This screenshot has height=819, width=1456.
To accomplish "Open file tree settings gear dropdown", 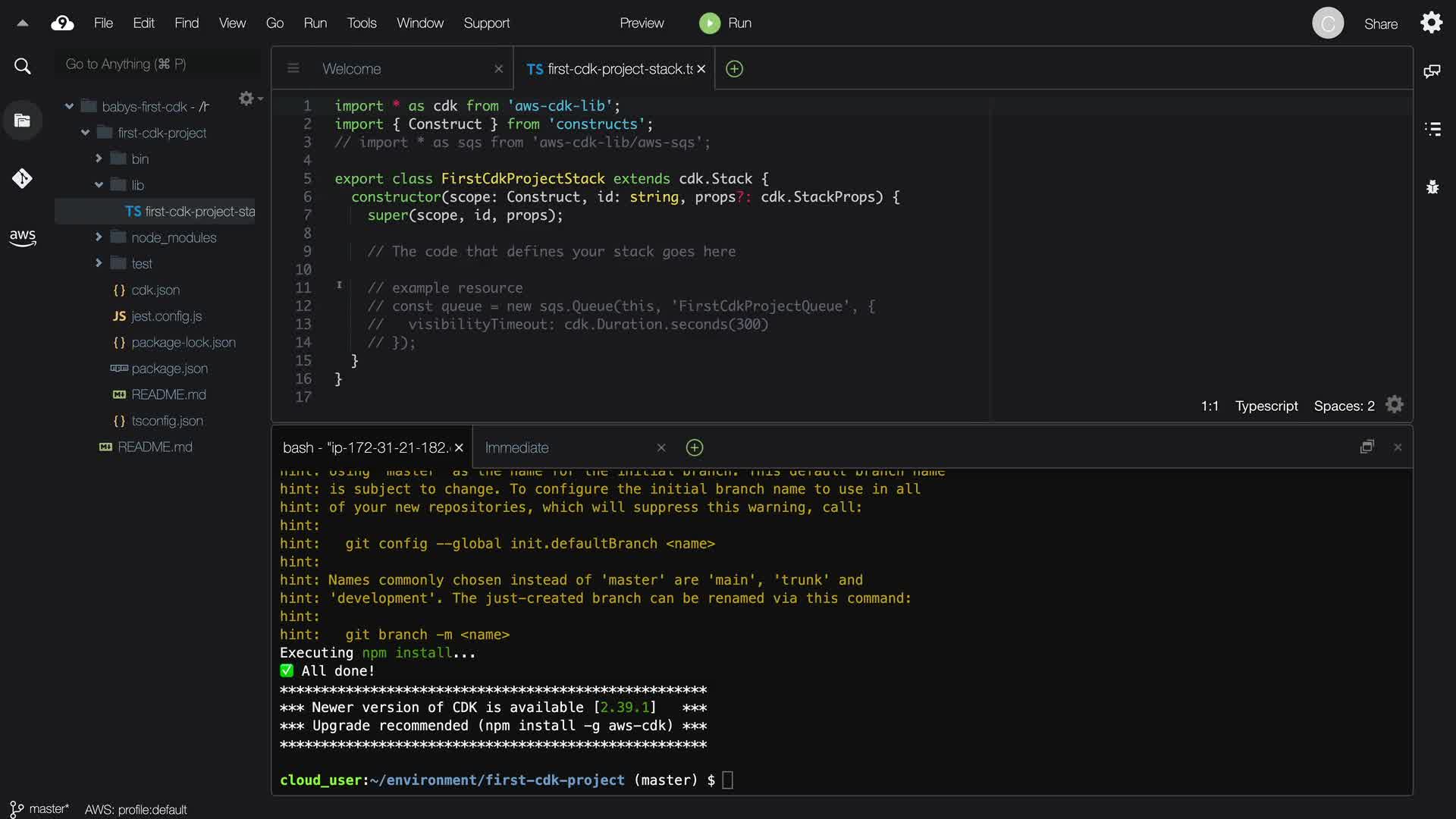I will 249,99.
